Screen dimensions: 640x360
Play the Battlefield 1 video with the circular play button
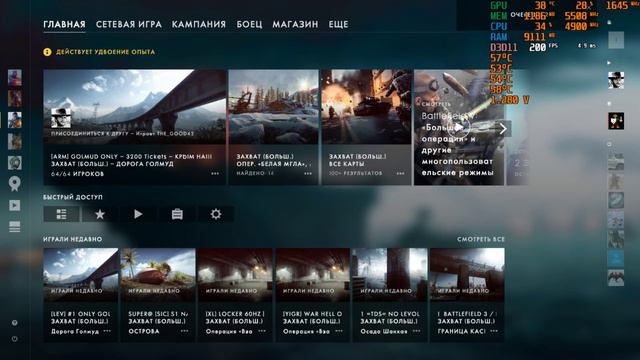[x=458, y=128]
